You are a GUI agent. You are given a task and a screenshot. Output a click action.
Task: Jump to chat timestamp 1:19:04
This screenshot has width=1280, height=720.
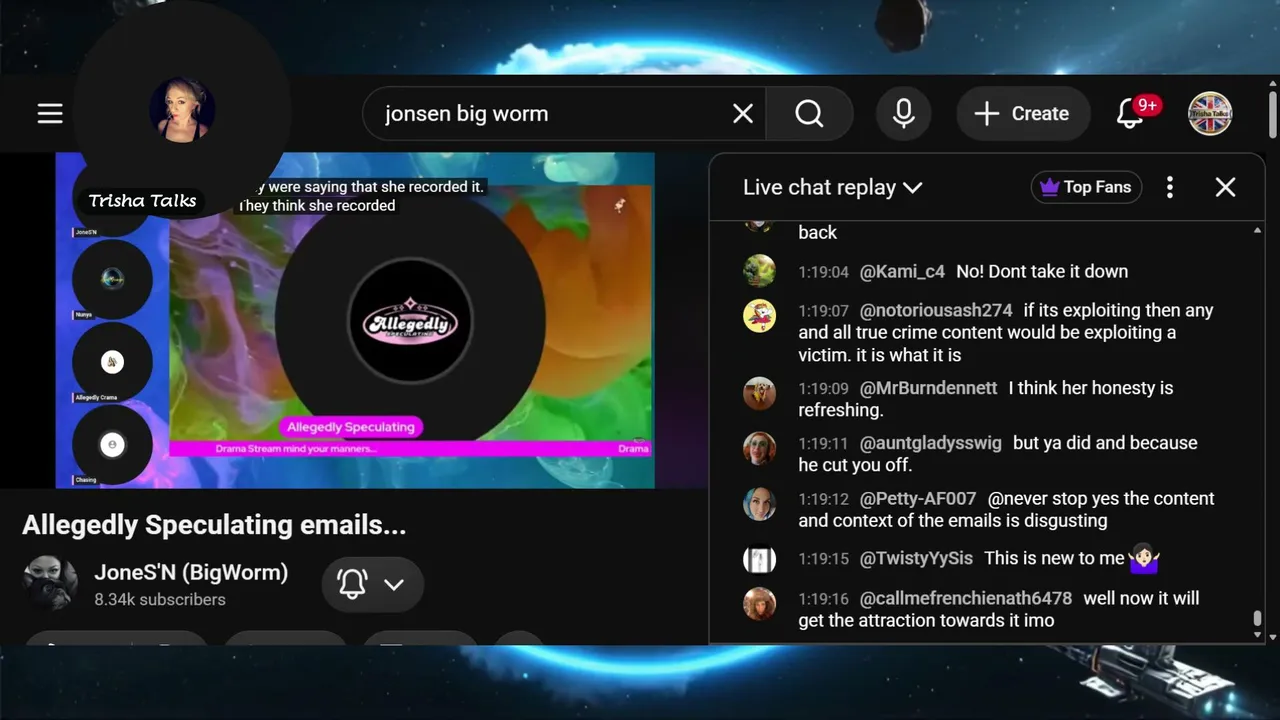pos(823,272)
